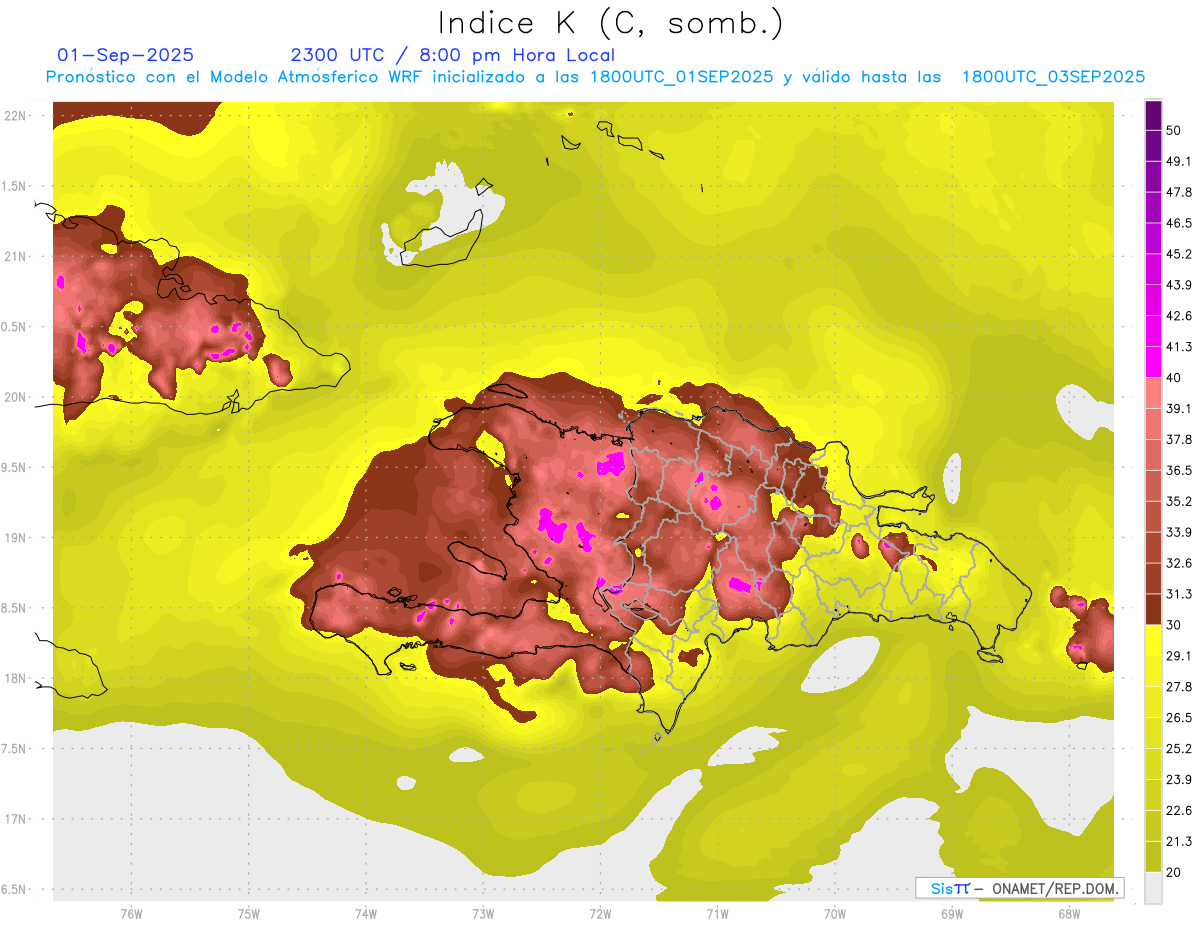This screenshot has width=1200, height=927.
Task: Click latitude axis label "21N"
Action: click(17, 256)
